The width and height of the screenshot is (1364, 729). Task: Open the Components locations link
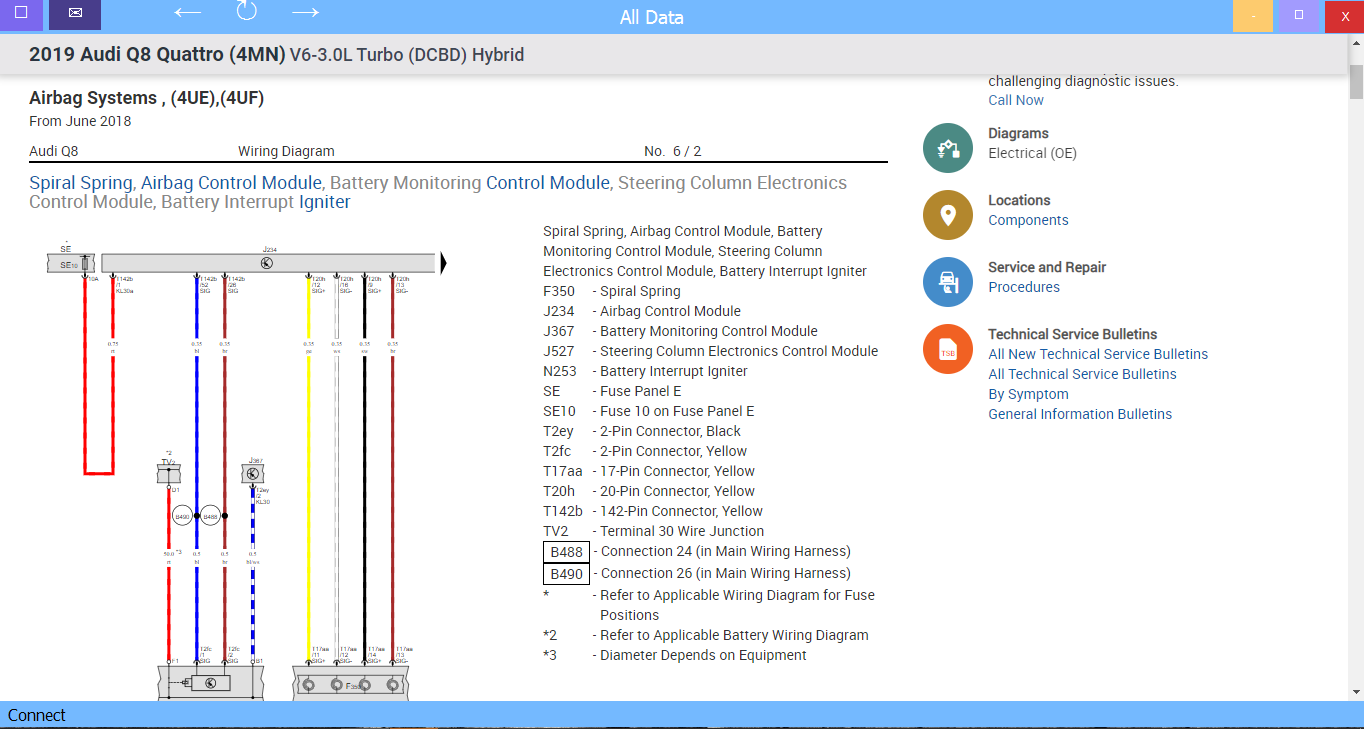pyautogui.click(x=1028, y=220)
